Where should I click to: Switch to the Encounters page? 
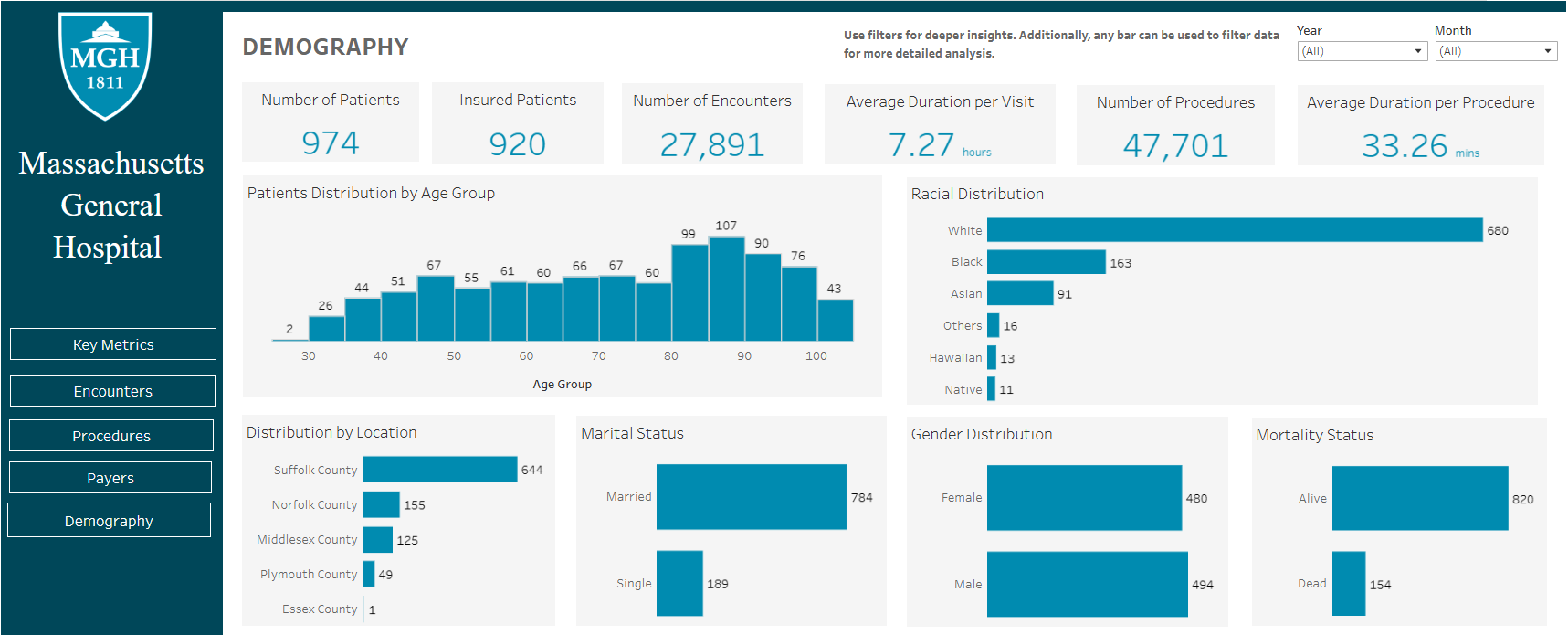click(x=113, y=391)
